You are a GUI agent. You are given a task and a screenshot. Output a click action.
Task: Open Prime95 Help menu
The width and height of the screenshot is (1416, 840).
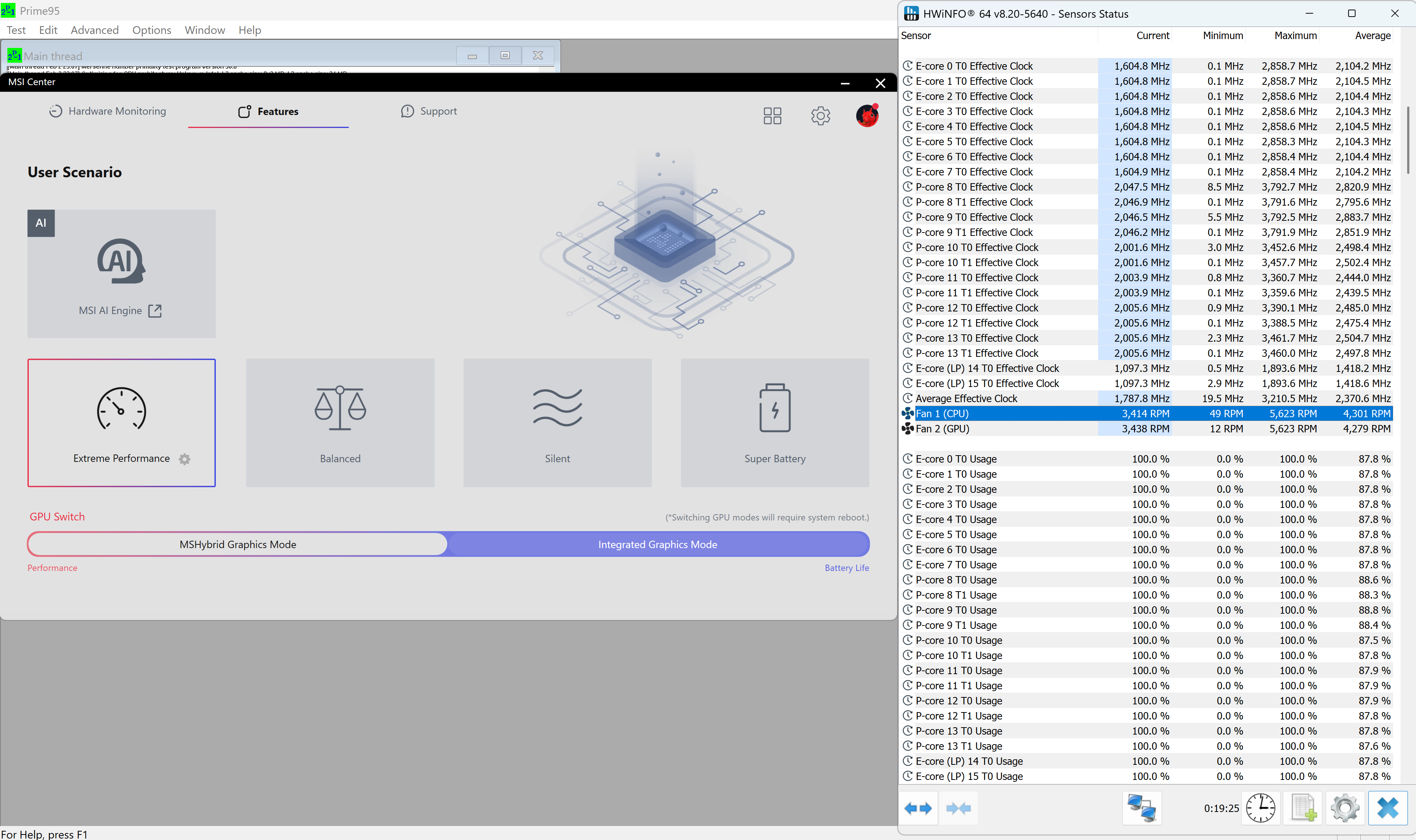click(250, 30)
